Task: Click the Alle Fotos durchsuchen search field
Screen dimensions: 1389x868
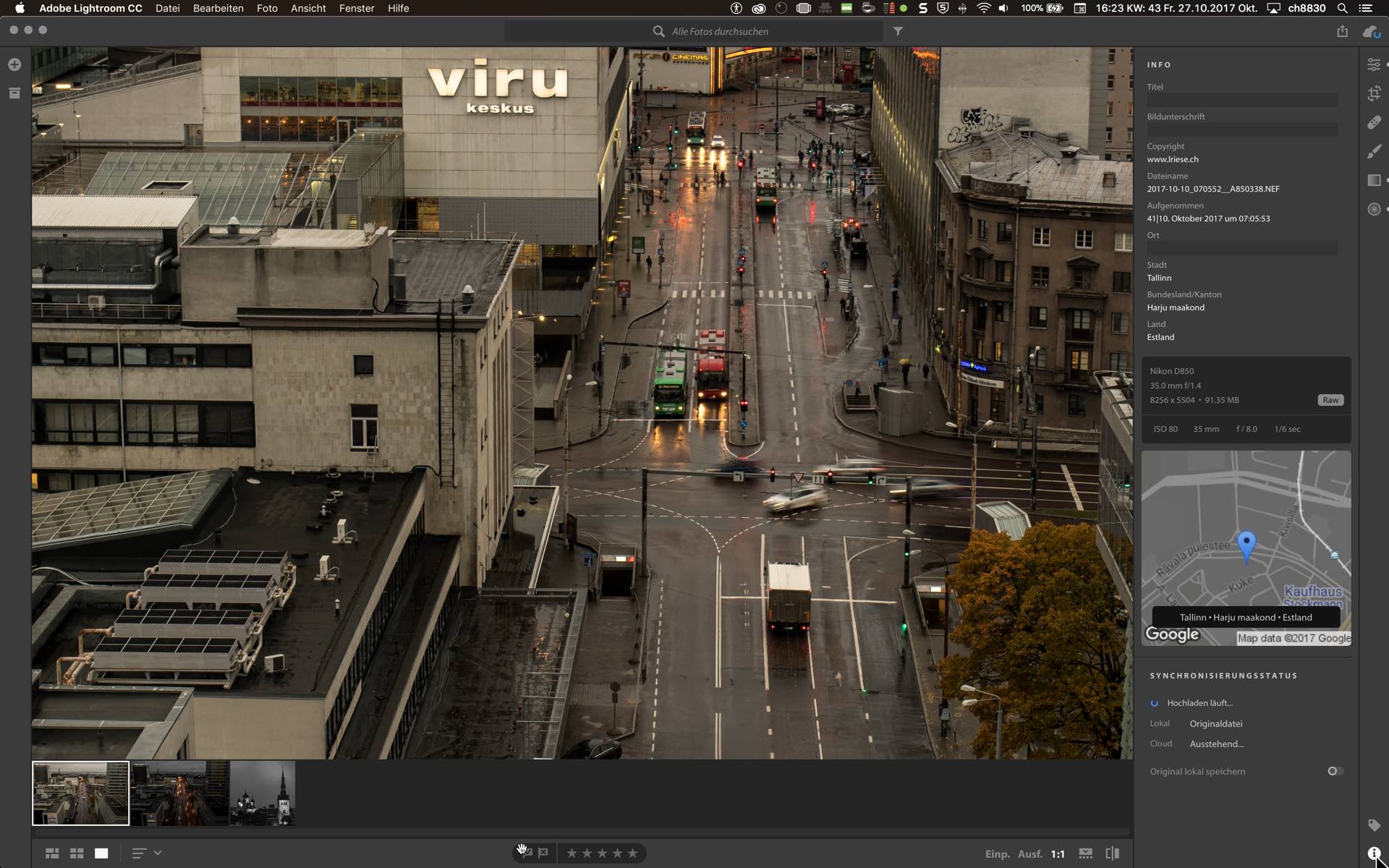Action: coord(694,31)
